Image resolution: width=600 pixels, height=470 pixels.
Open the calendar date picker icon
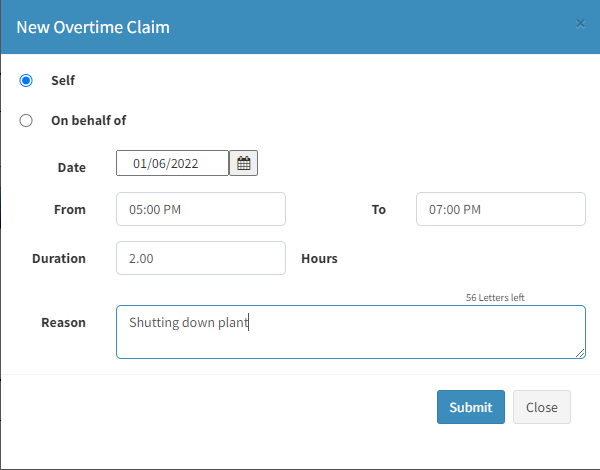pos(243,163)
